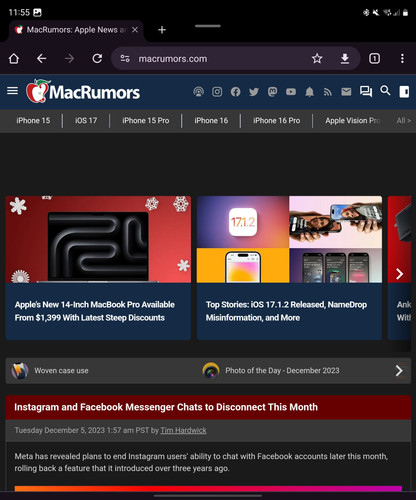
Task: Click the MacRumors logo
Action: pyautogui.click(x=83, y=91)
